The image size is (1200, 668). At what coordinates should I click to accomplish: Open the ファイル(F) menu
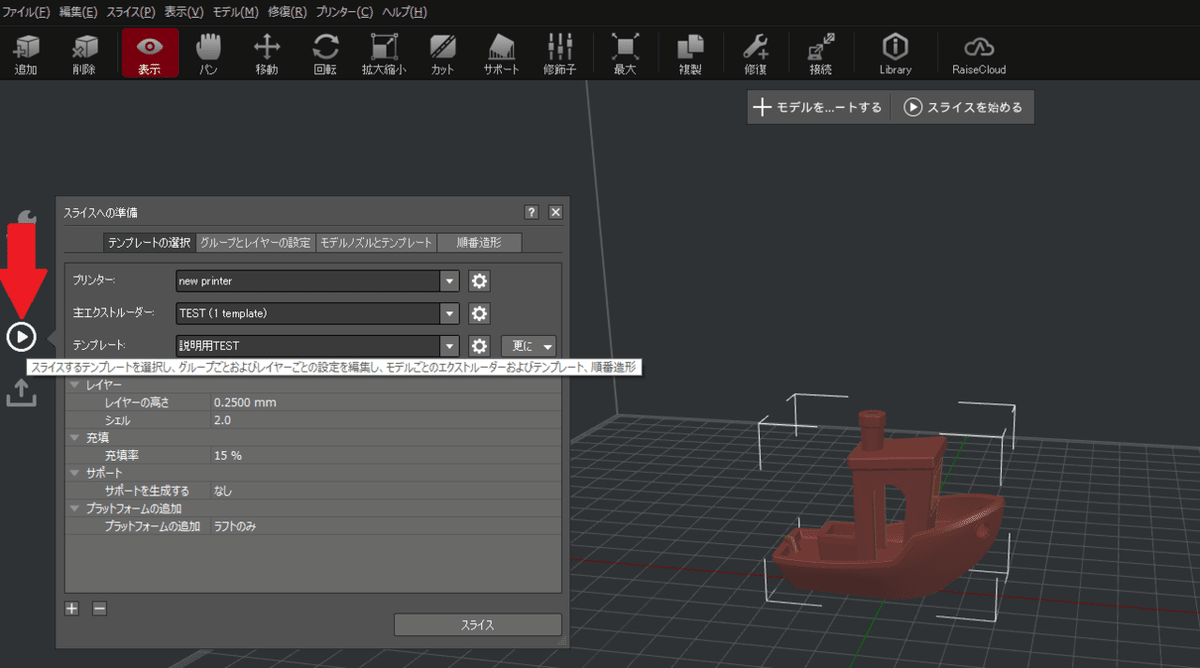pos(26,12)
